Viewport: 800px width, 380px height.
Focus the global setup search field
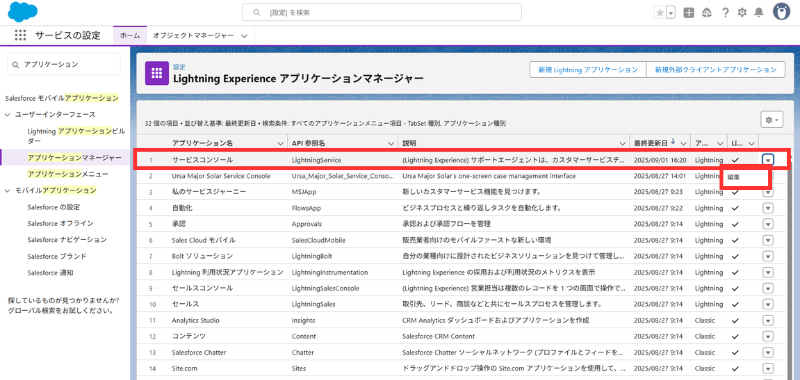click(382, 12)
